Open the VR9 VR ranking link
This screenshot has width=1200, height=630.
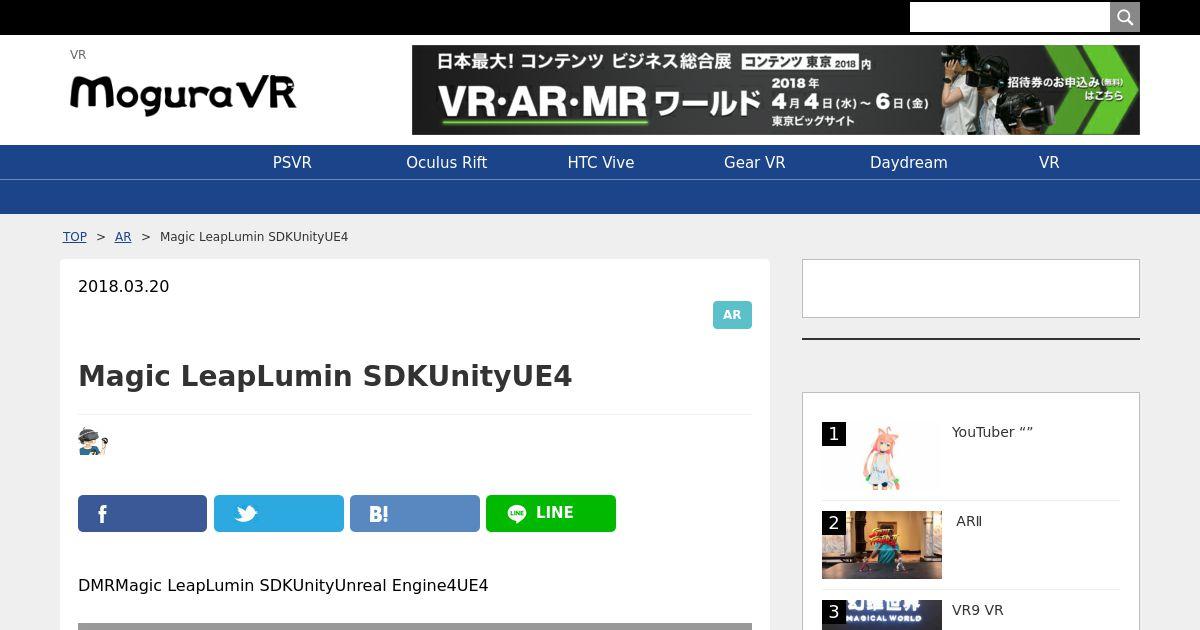tap(978, 610)
